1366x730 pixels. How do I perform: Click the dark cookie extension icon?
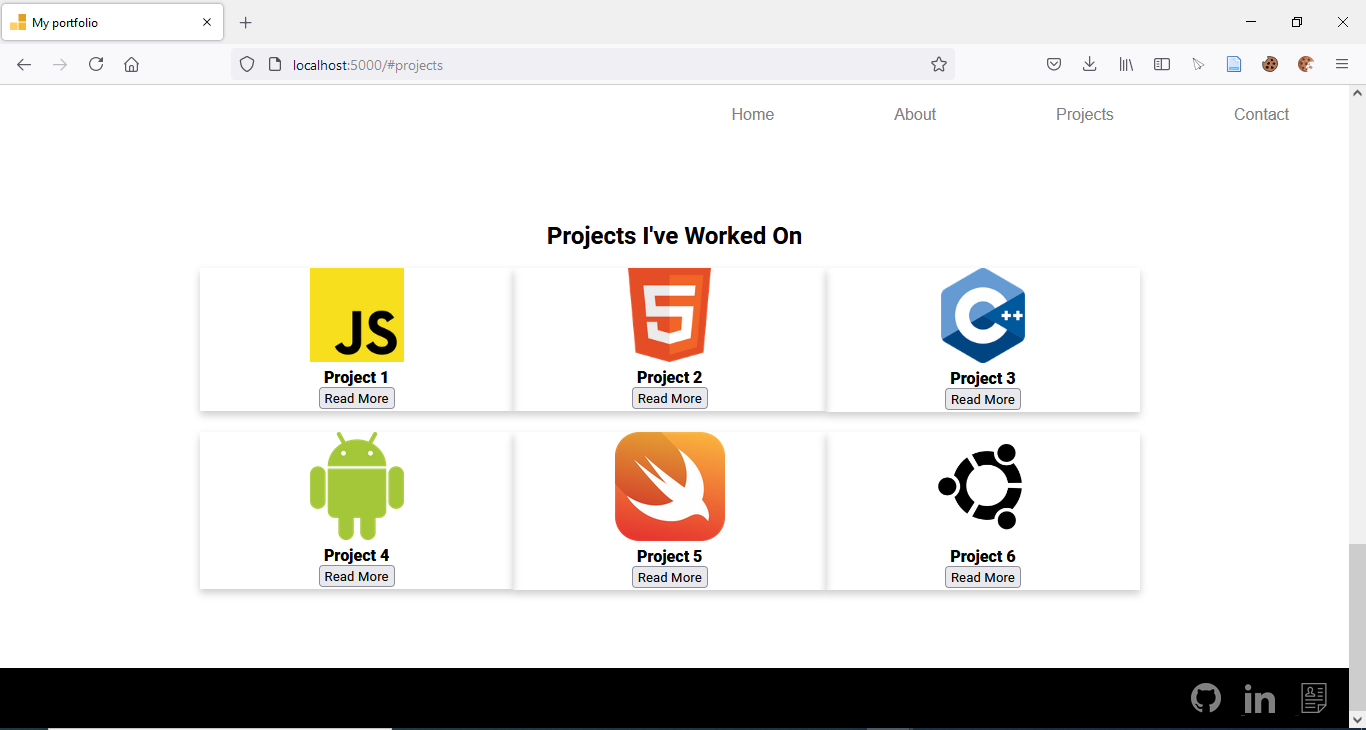click(1270, 65)
